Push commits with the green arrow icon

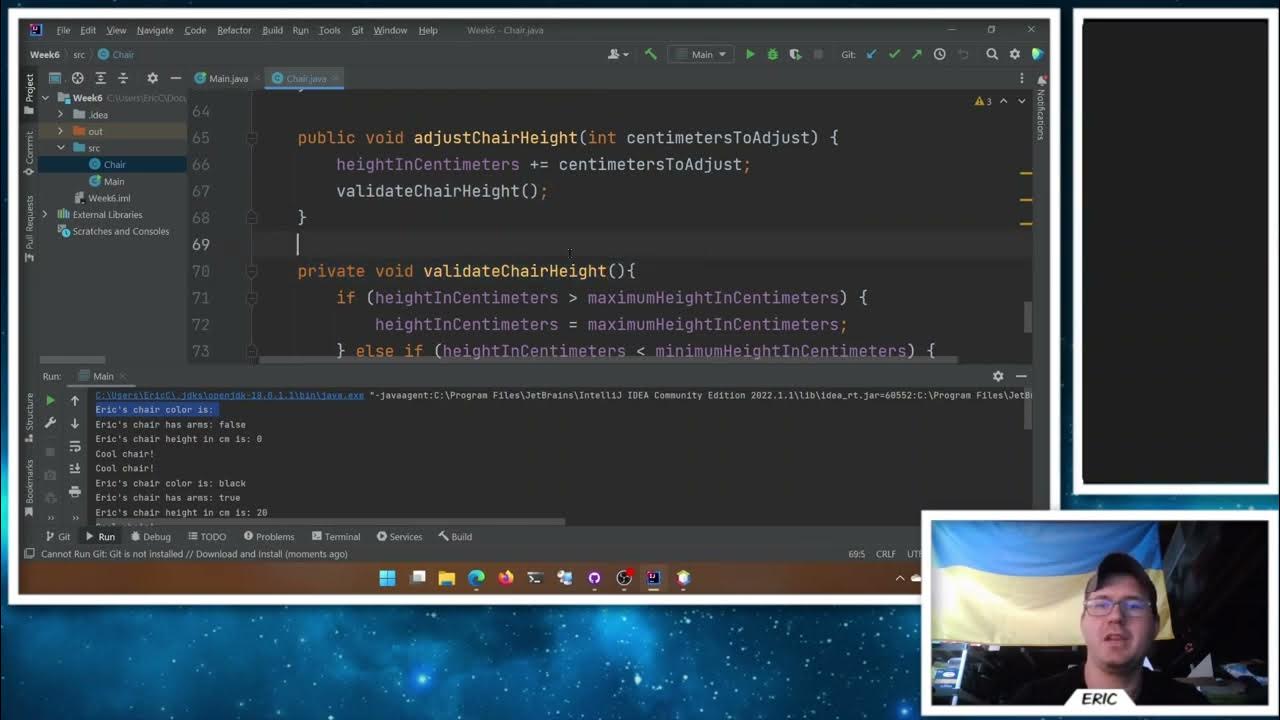(917, 54)
